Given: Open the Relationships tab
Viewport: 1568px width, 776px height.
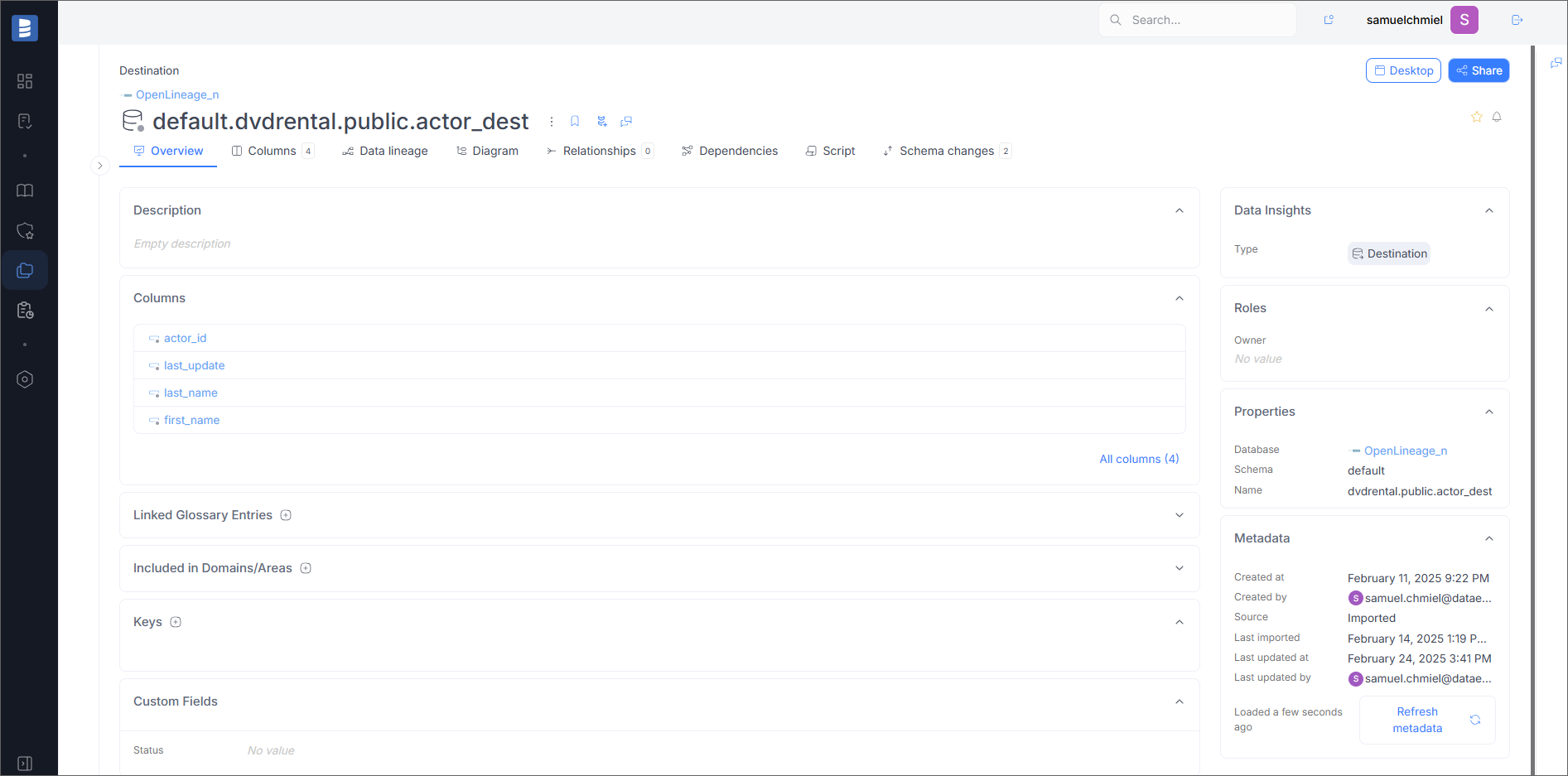Looking at the screenshot, I should click(x=600, y=151).
